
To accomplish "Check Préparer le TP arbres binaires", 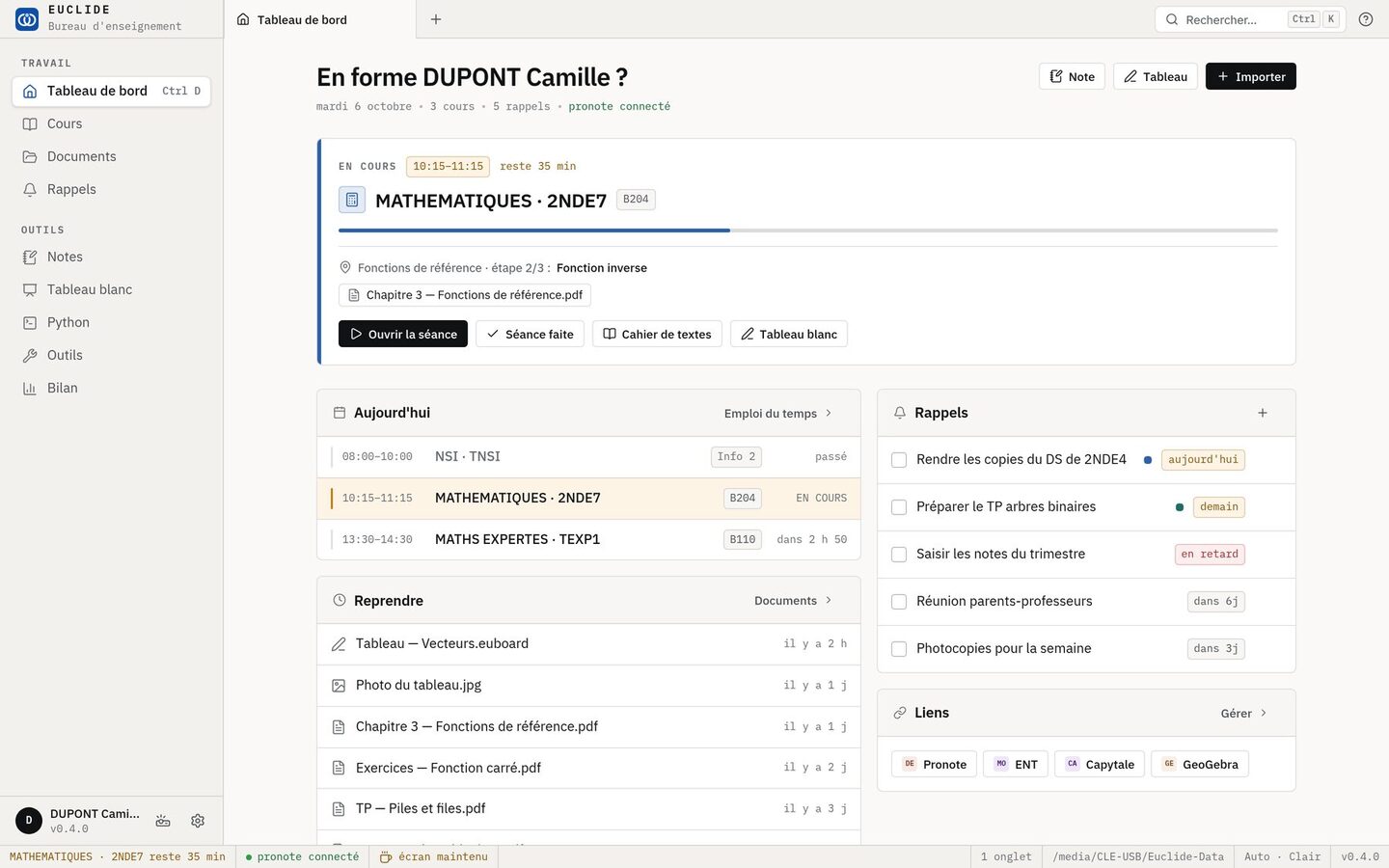I will click(x=899, y=507).
